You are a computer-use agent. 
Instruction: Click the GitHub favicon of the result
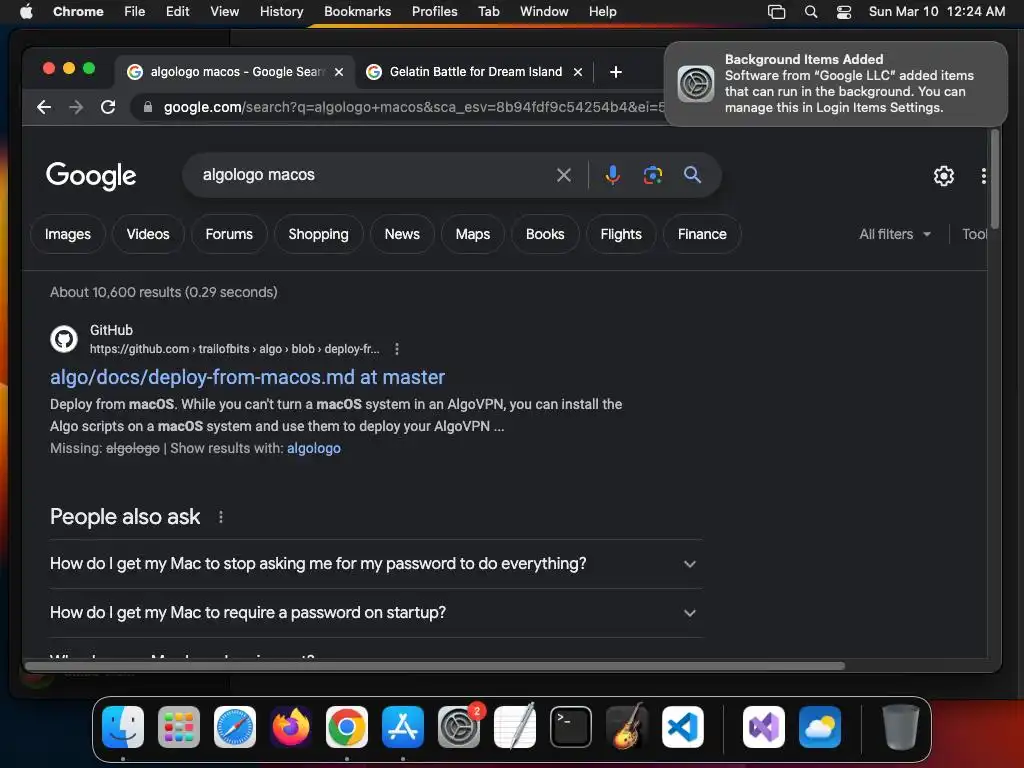[x=64, y=339]
